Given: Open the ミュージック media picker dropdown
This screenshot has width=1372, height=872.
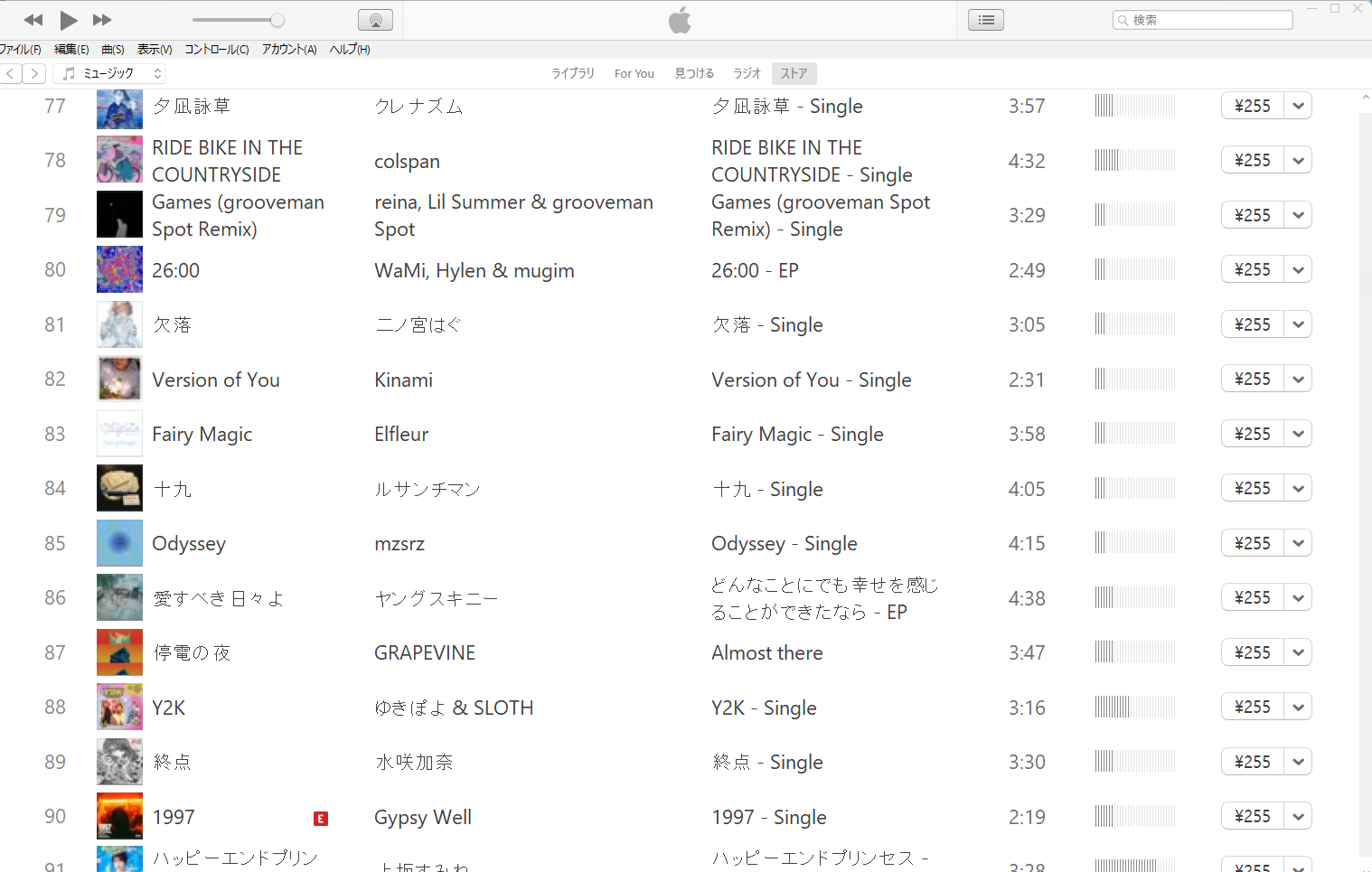Looking at the screenshot, I should point(110,74).
